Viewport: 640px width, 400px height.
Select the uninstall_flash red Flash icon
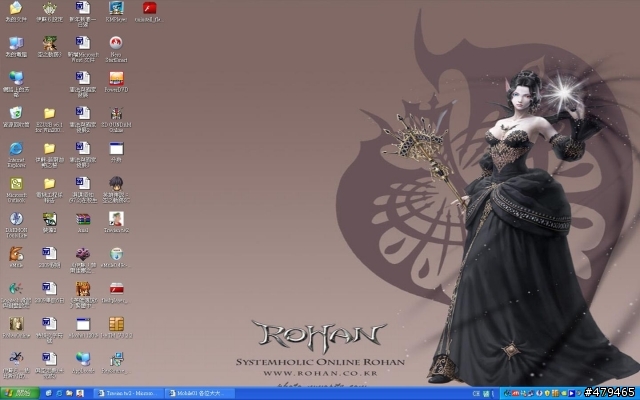point(150,8)
